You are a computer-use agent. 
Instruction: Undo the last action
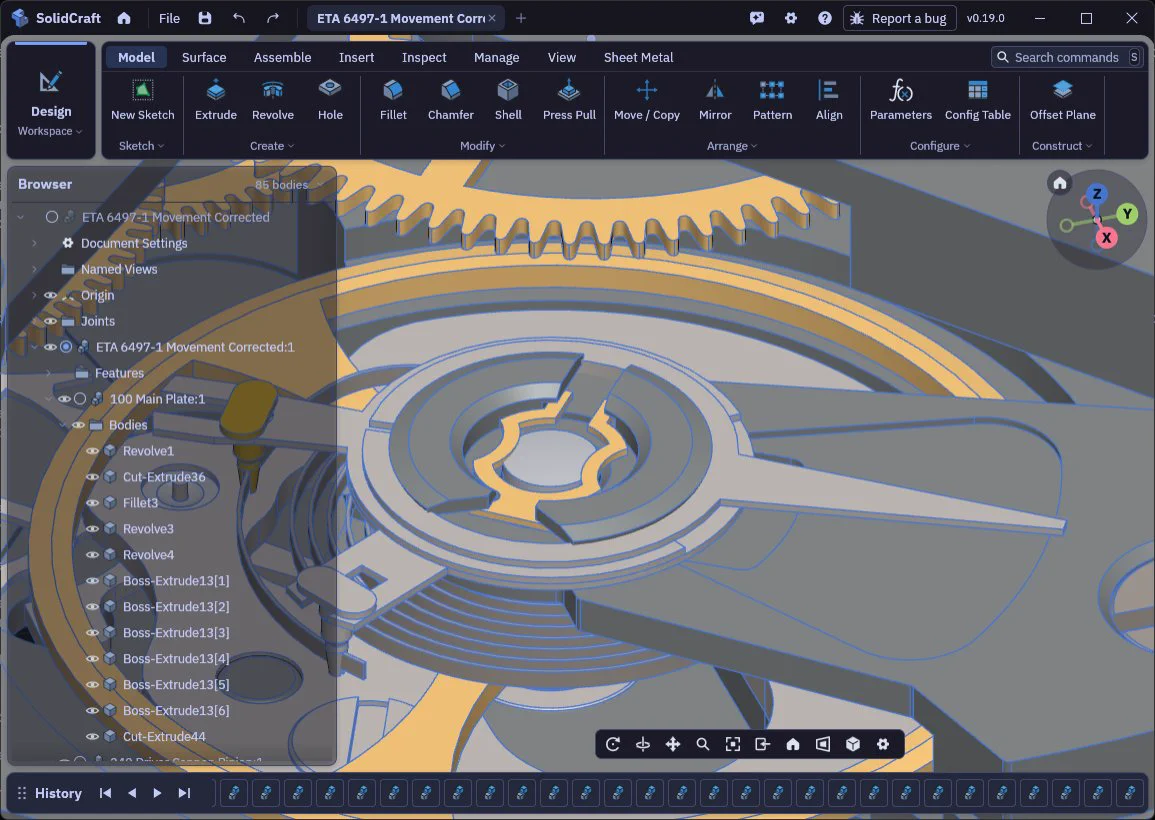(x=239, y=18)
